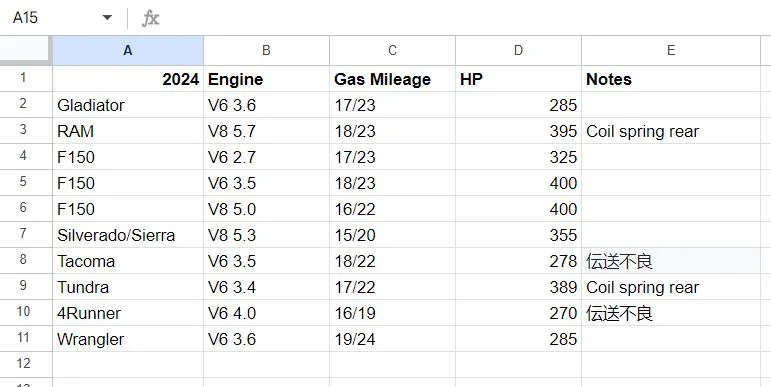771x387 pixels.
Task: Click the F150 cell in row 6
Action: [128, 209]
